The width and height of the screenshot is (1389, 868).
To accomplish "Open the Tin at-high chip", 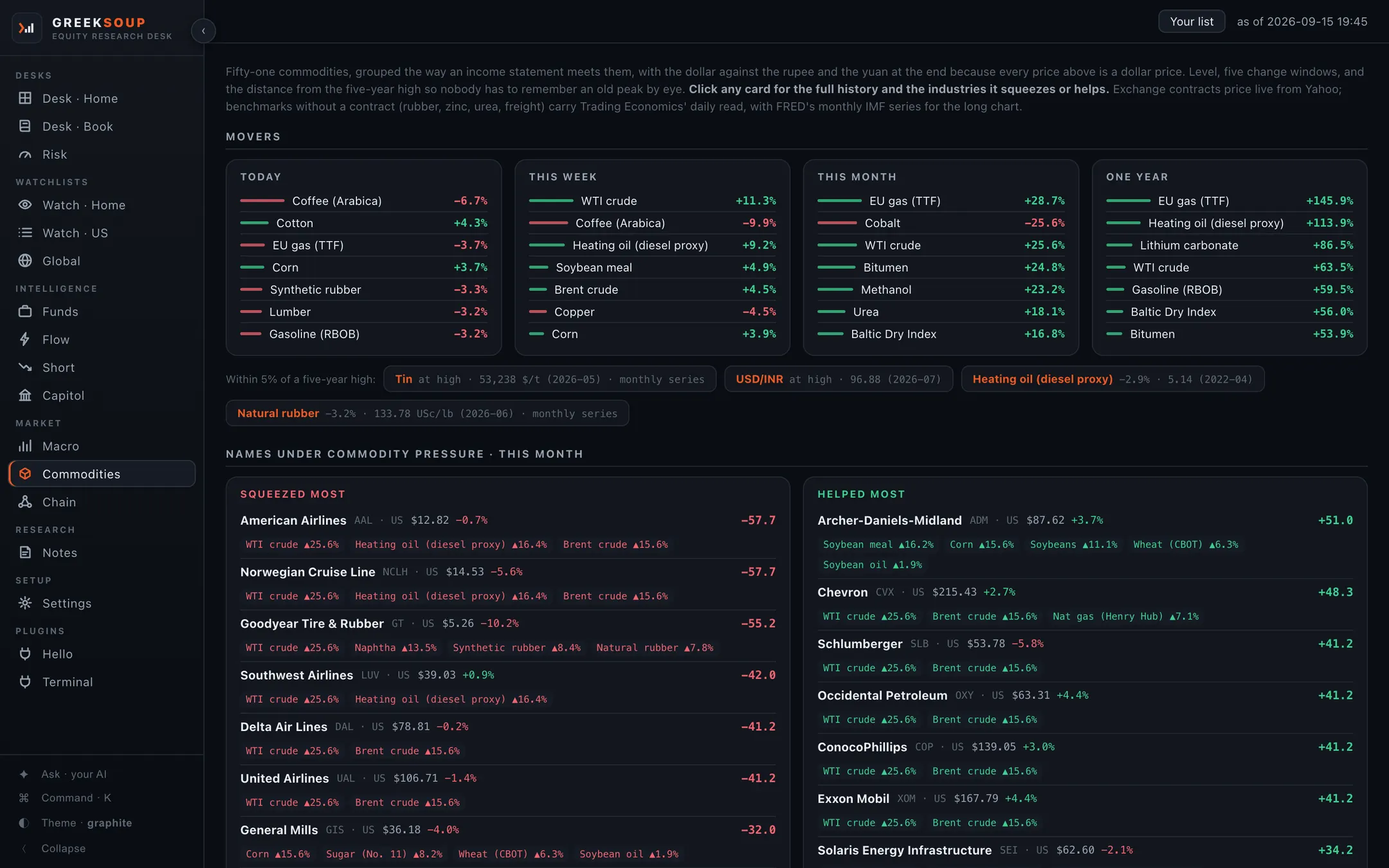I will (550, 379).
